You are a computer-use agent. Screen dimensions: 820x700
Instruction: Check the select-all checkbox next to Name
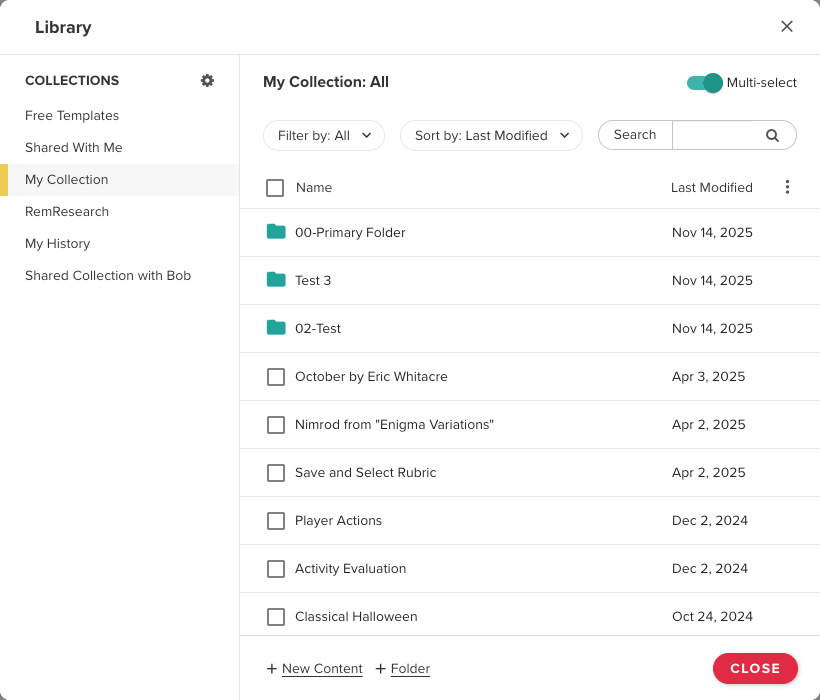(x=275, y=188)
